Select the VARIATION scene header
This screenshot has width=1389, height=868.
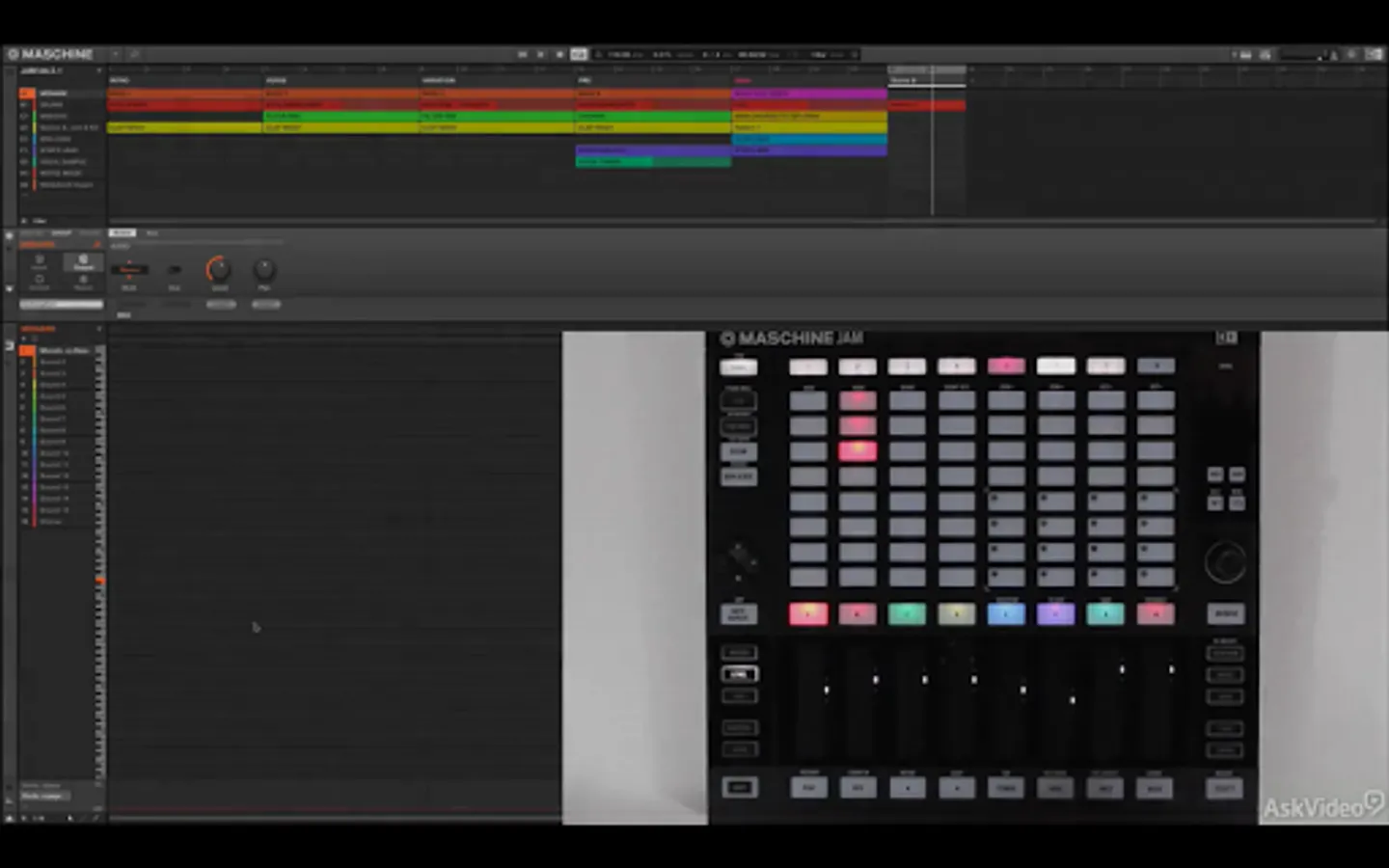pyautogui.click(x=438, y=81)
